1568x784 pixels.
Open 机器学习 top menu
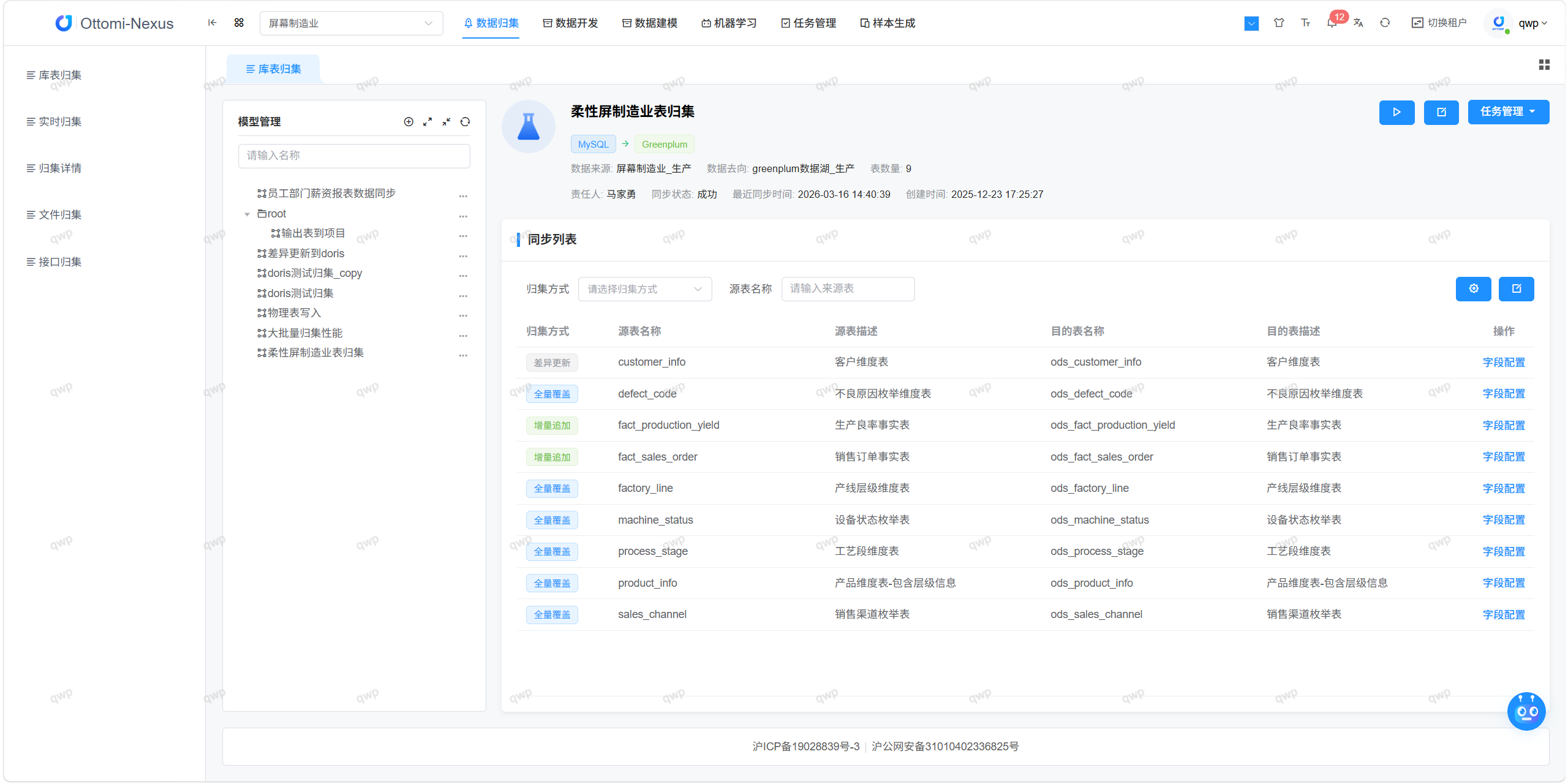[x=729, y=23]
